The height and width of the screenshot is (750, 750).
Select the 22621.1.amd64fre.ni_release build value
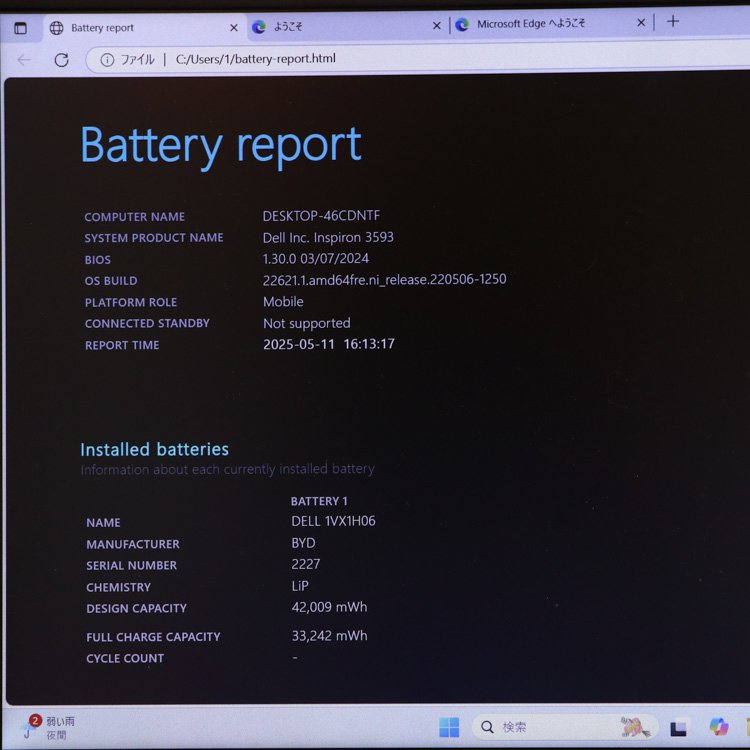[x=385, y=279]
